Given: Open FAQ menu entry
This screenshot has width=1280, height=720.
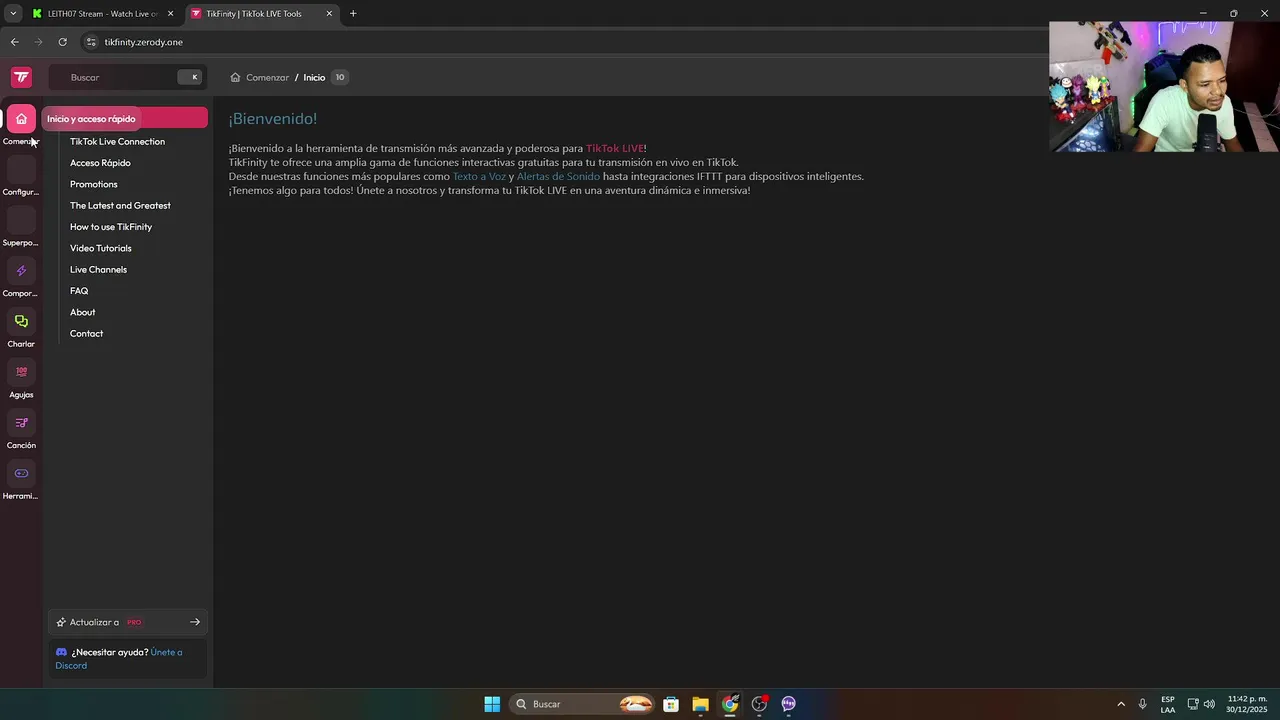Looking at the screenshot, I should click(79, 291).
